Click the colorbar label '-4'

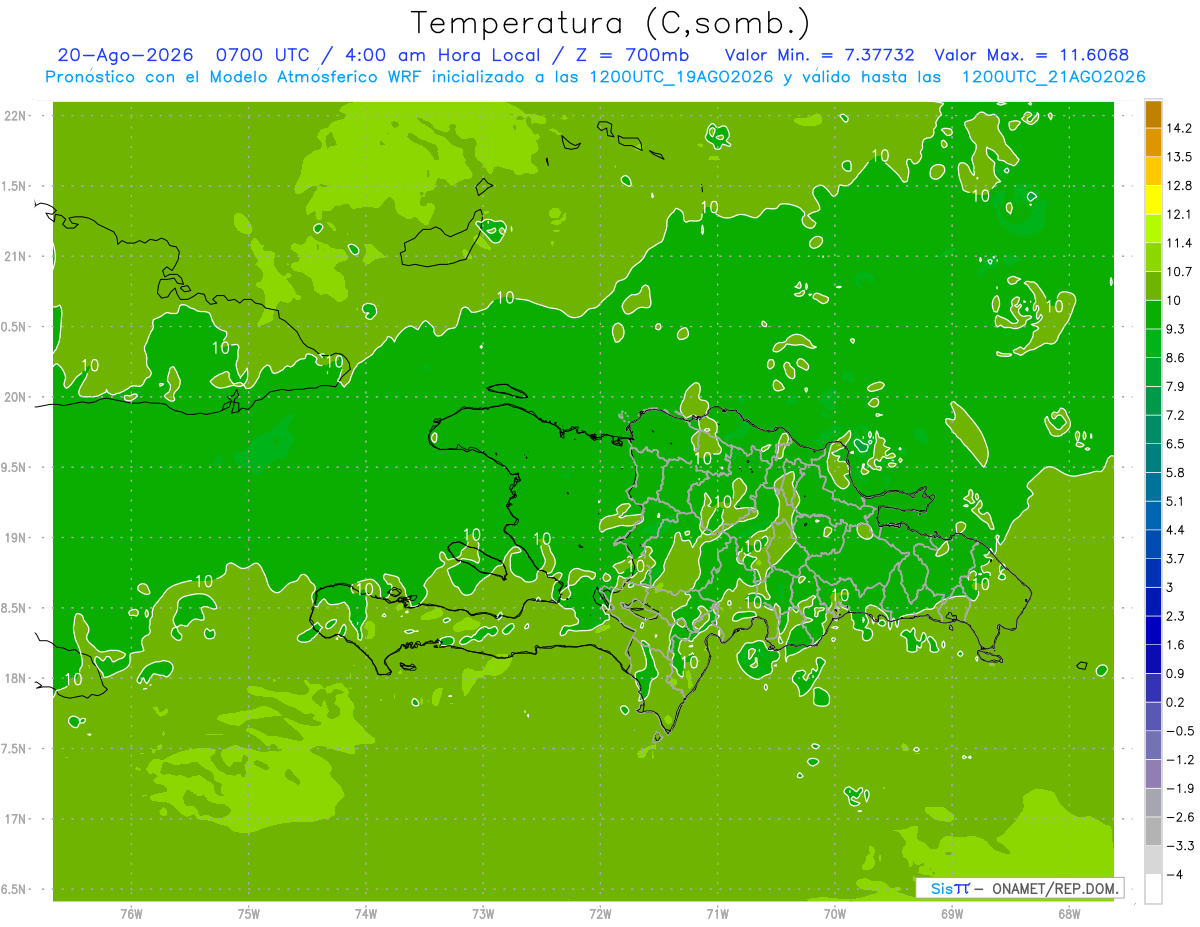(x=1175, y=875)
